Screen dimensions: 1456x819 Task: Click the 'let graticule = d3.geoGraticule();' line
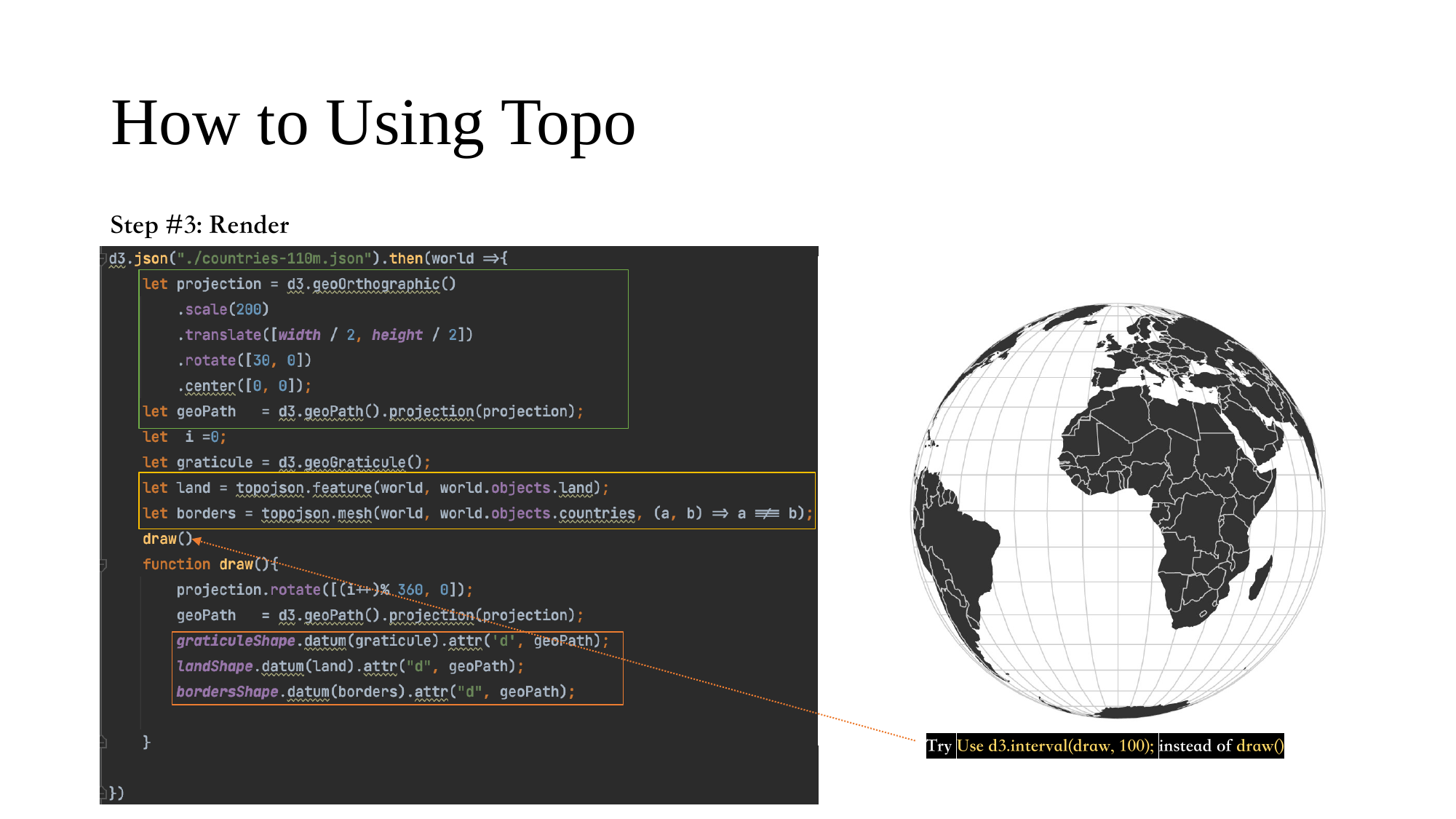(x=287, y=462)
